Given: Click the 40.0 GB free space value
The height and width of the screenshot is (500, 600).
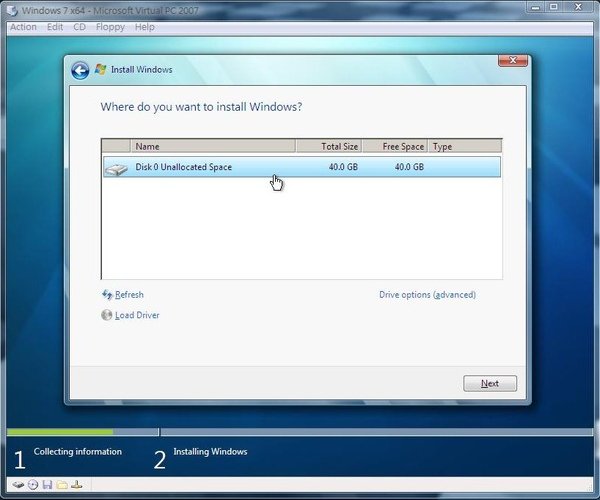Looking at the screenshot, I should 409,167.
